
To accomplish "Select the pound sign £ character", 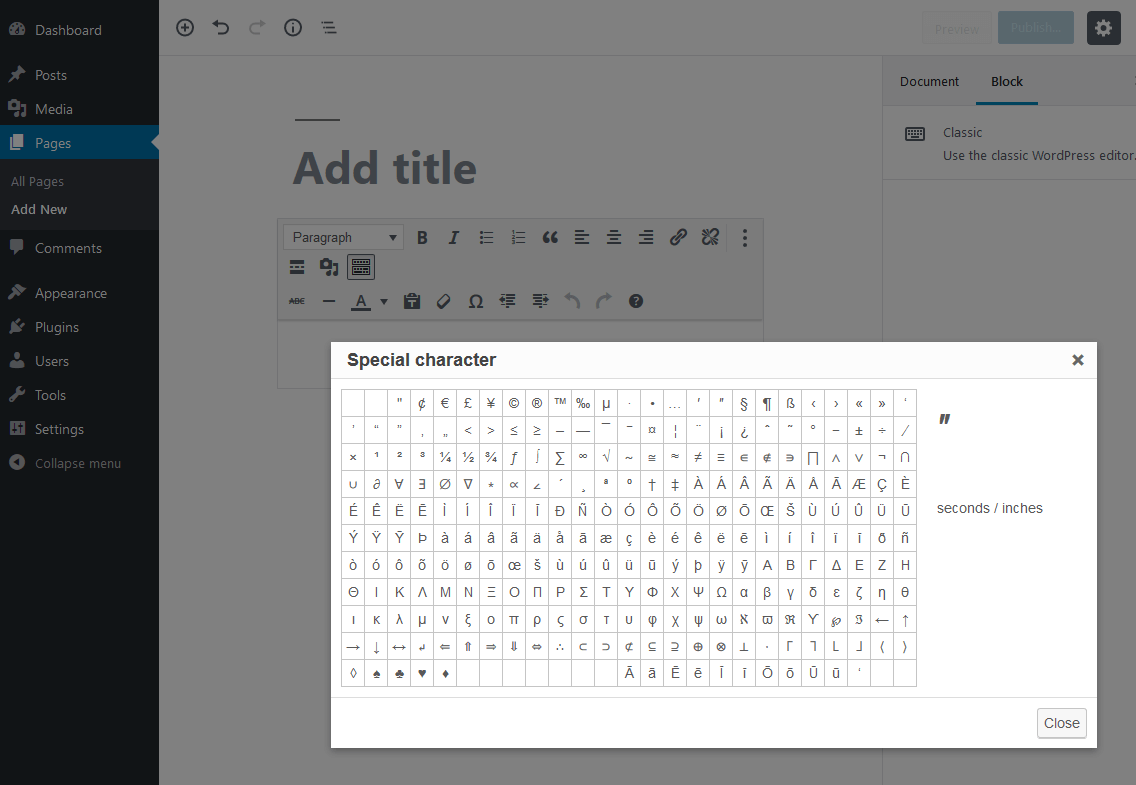I will click(468, 403).
